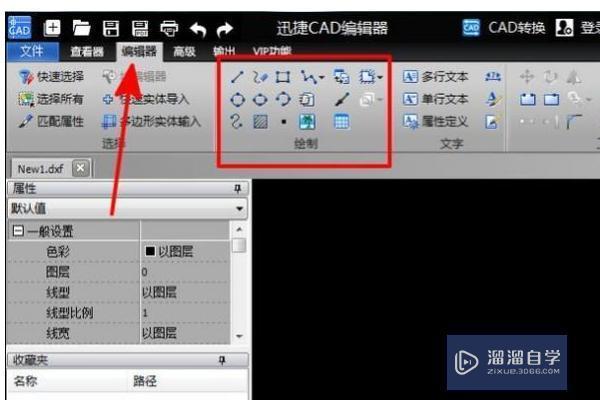Select the New1.dxf document tab

41,169
